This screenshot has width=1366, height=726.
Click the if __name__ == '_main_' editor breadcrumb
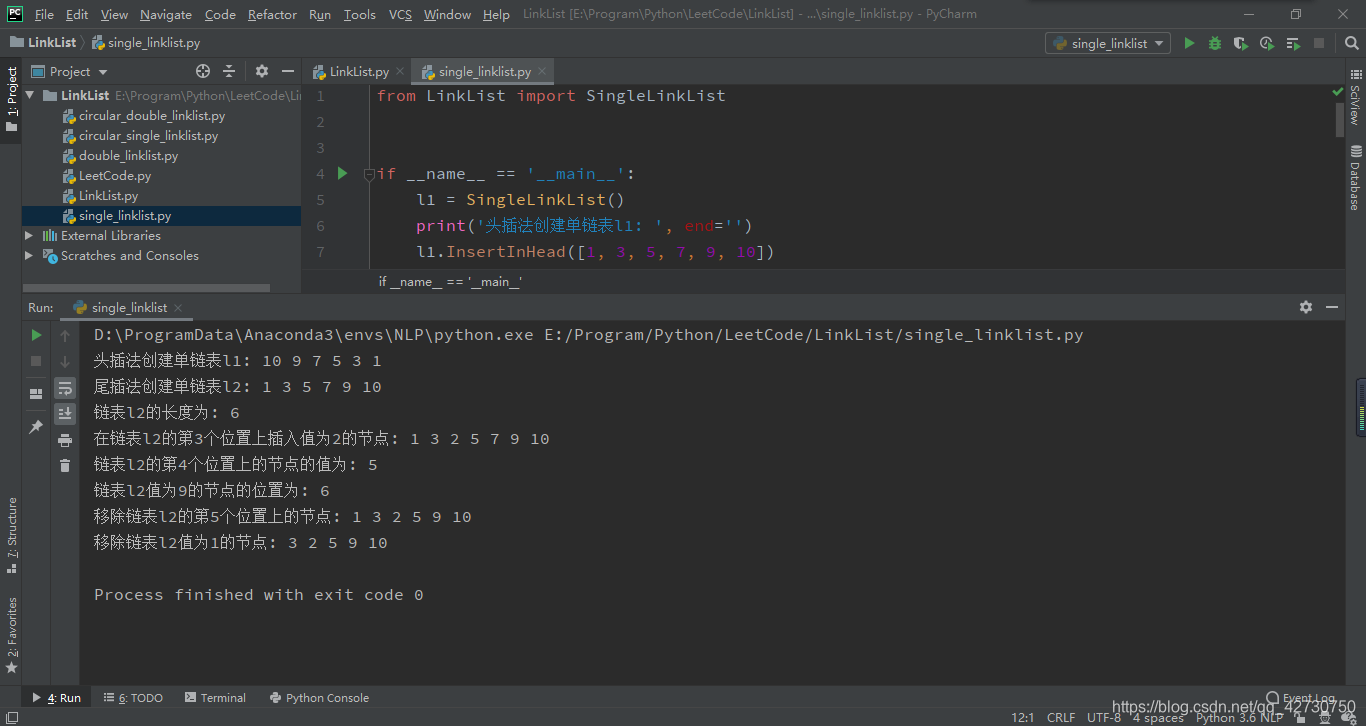coord(450,282)
